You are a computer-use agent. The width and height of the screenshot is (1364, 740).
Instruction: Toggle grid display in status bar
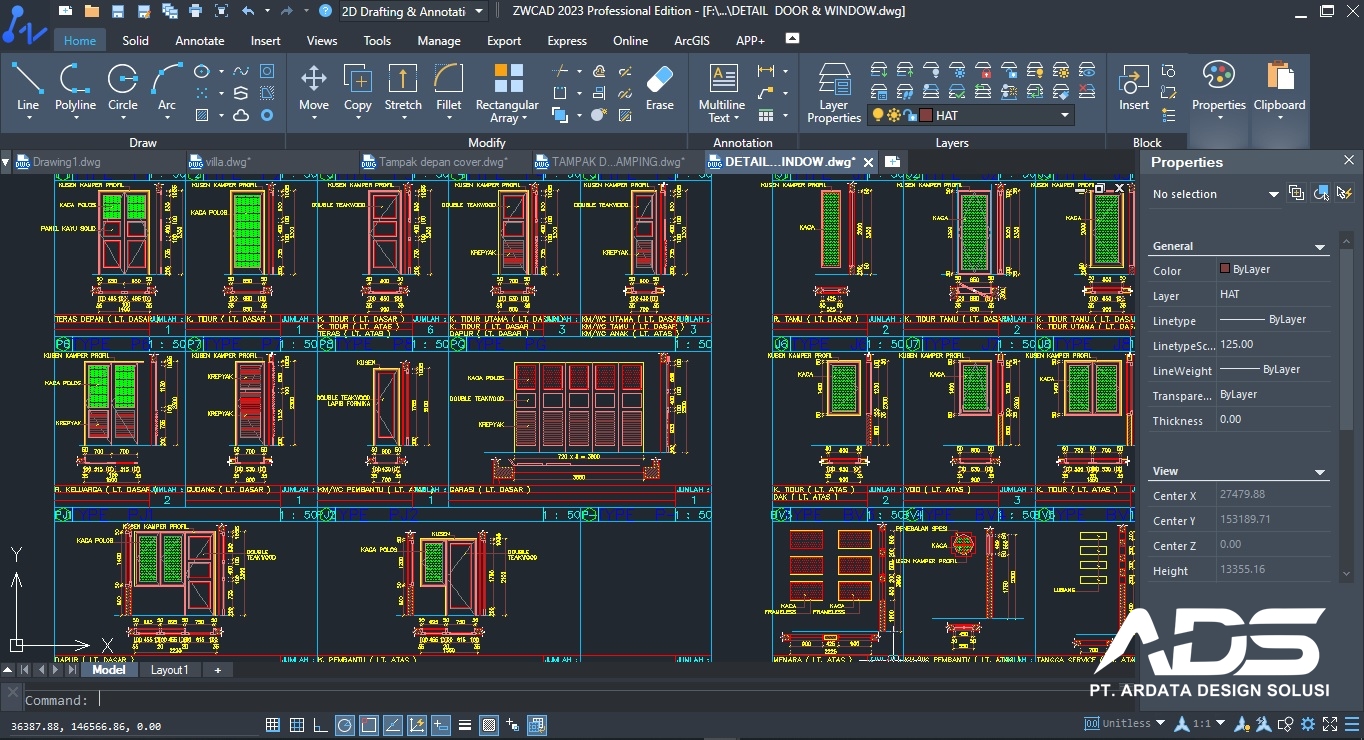click(297, 725)
